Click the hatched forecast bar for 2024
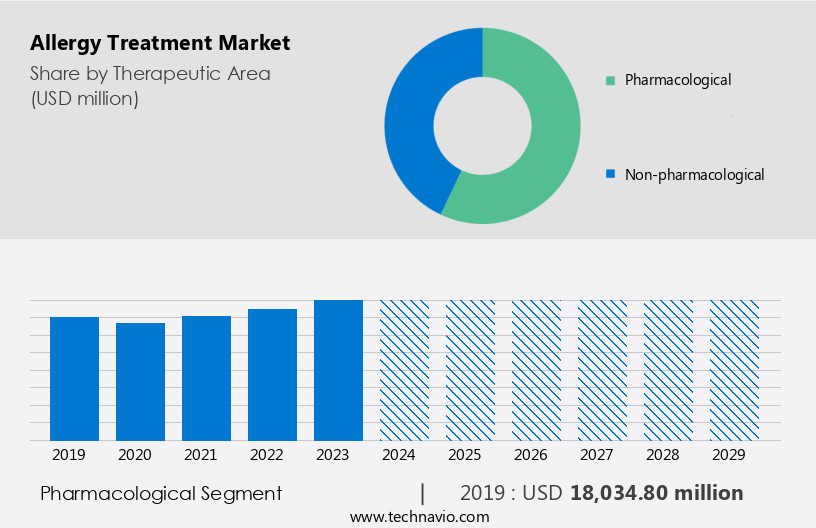Image resolution: width=816 pixels, height=528 pixels. tap(404, 370)
